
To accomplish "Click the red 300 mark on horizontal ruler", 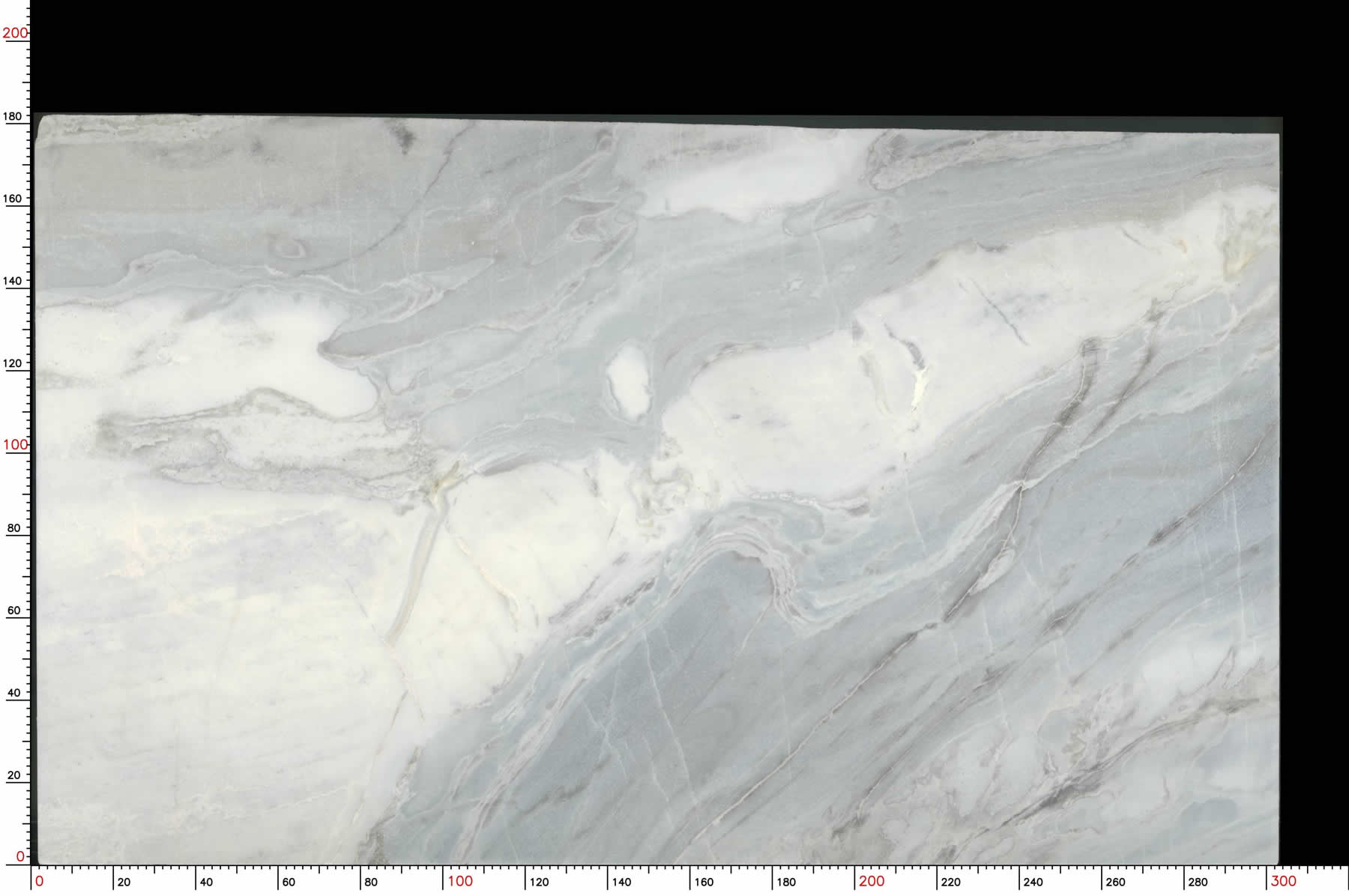I will point(1283,881).
